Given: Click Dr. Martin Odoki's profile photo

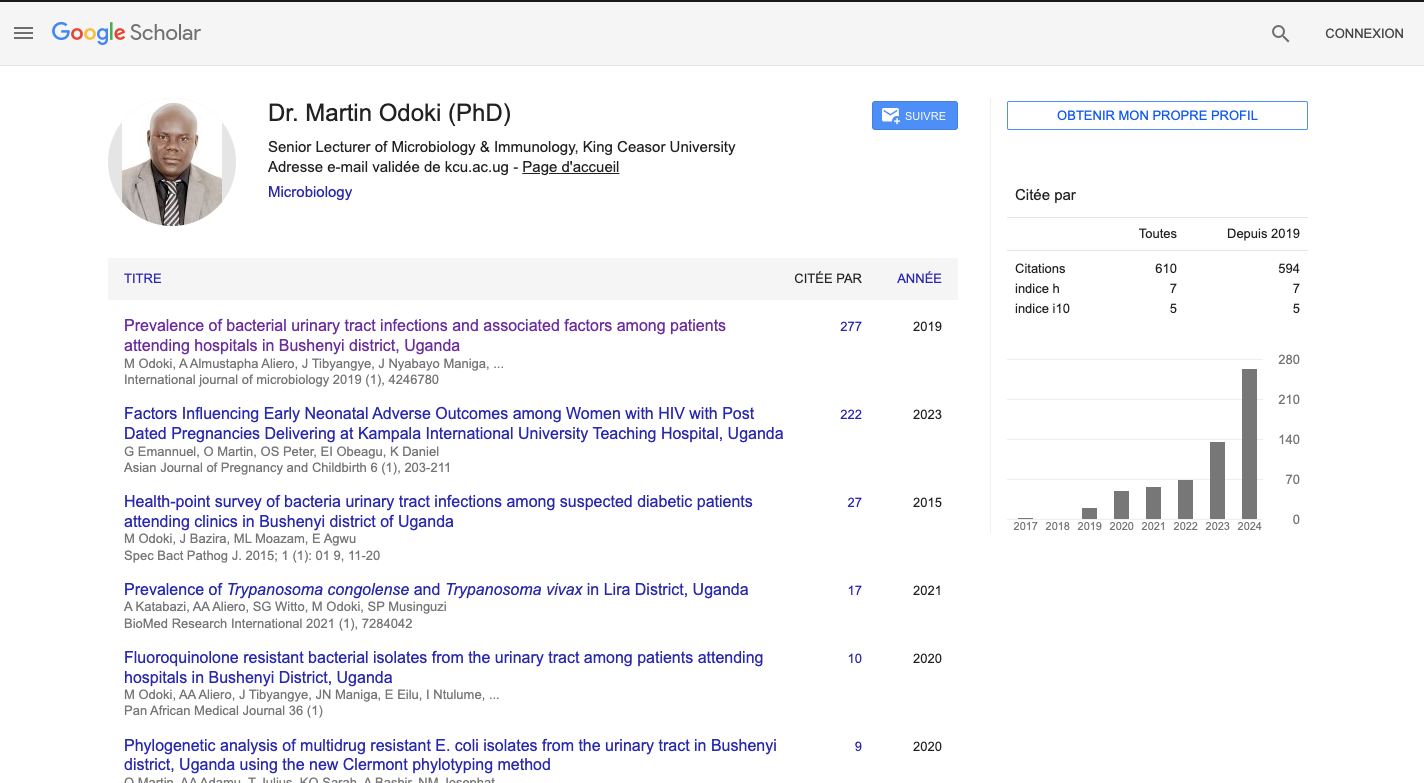Looking at the screenshot, I should [172, 163].
